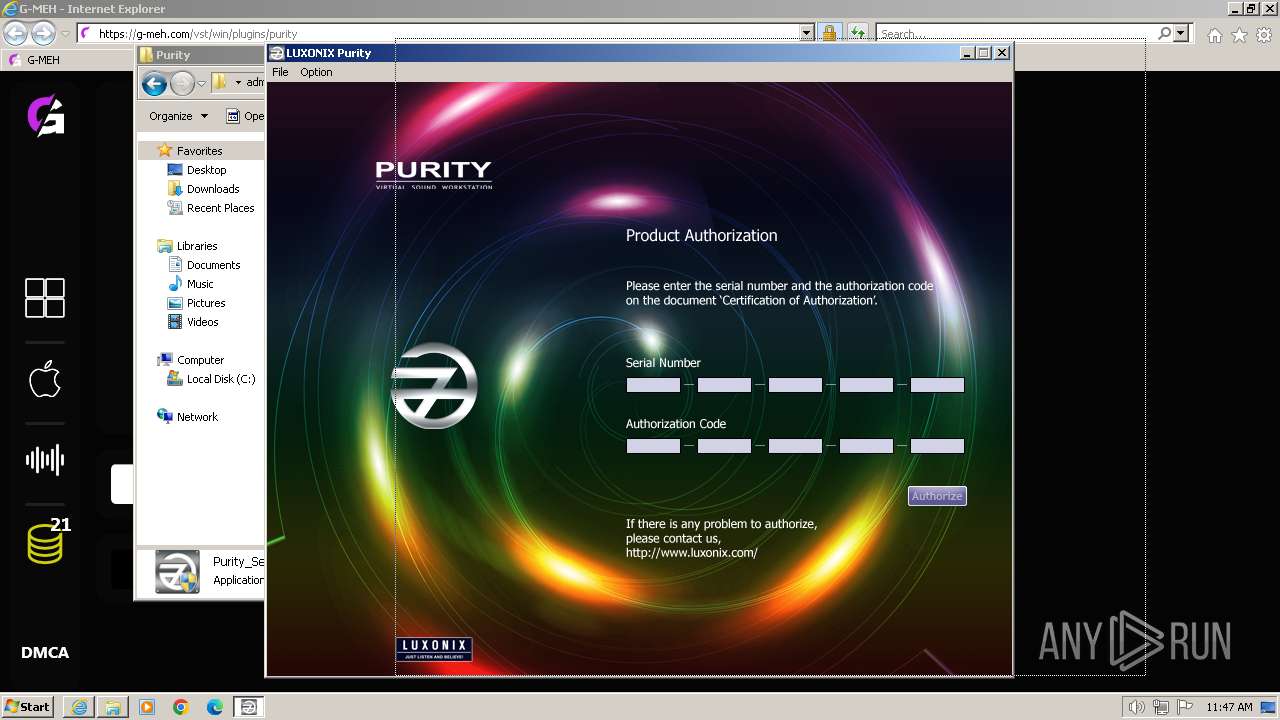Viewport: 1280px width, 720px height.
Task: Expand the address bar autocomplete dropdown
Action: point(807,33)
